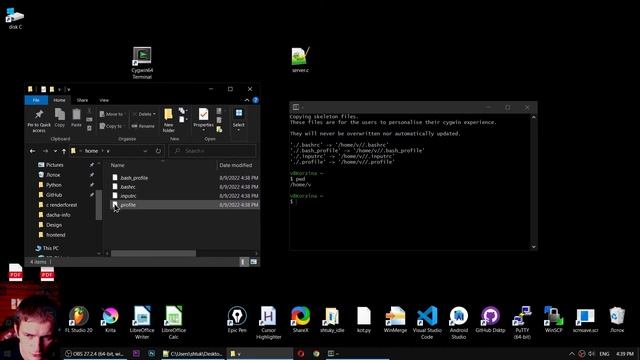Viewport: 640px width, 360px height.
Task: Open the server.c file on desktop
Action: pyautogui.click(x=300, y=60)
